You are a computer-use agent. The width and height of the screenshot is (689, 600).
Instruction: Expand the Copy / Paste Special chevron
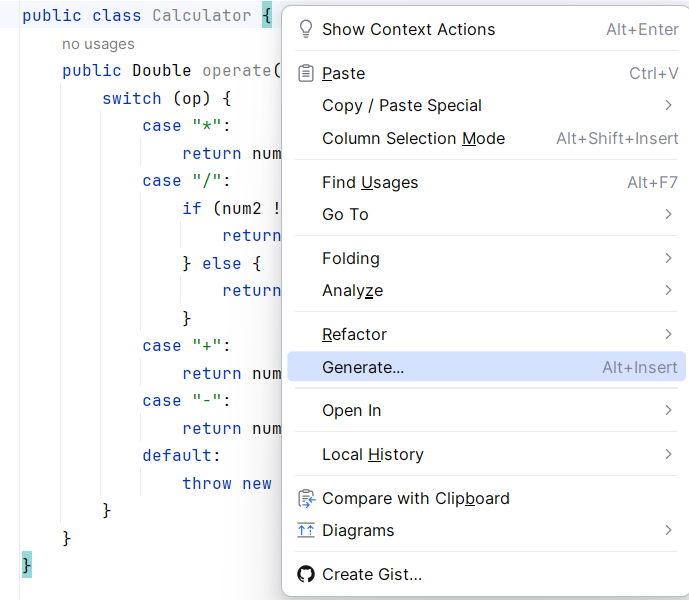pos(668,105)
